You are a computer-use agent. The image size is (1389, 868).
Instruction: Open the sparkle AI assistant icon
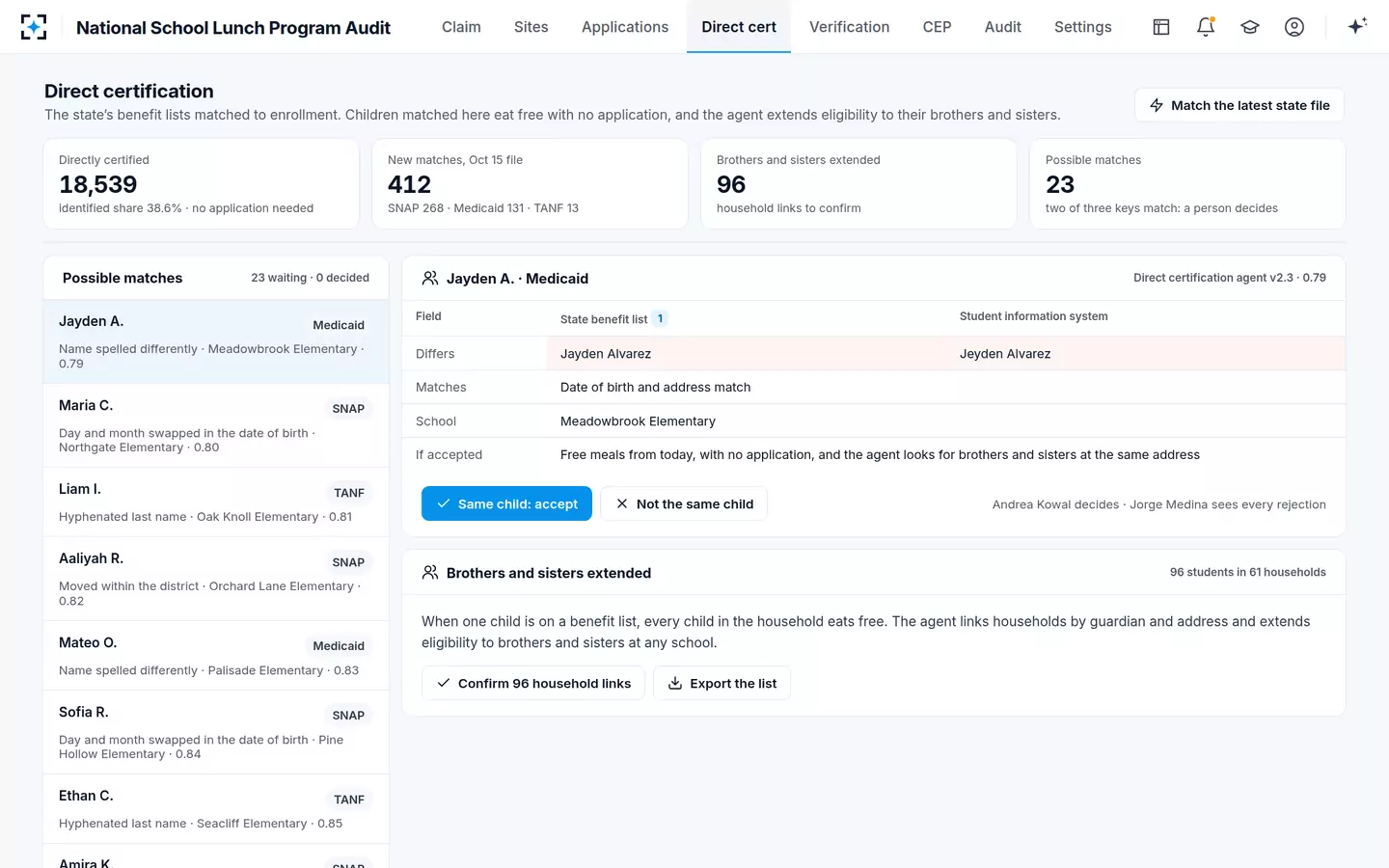click(1357, 26)
